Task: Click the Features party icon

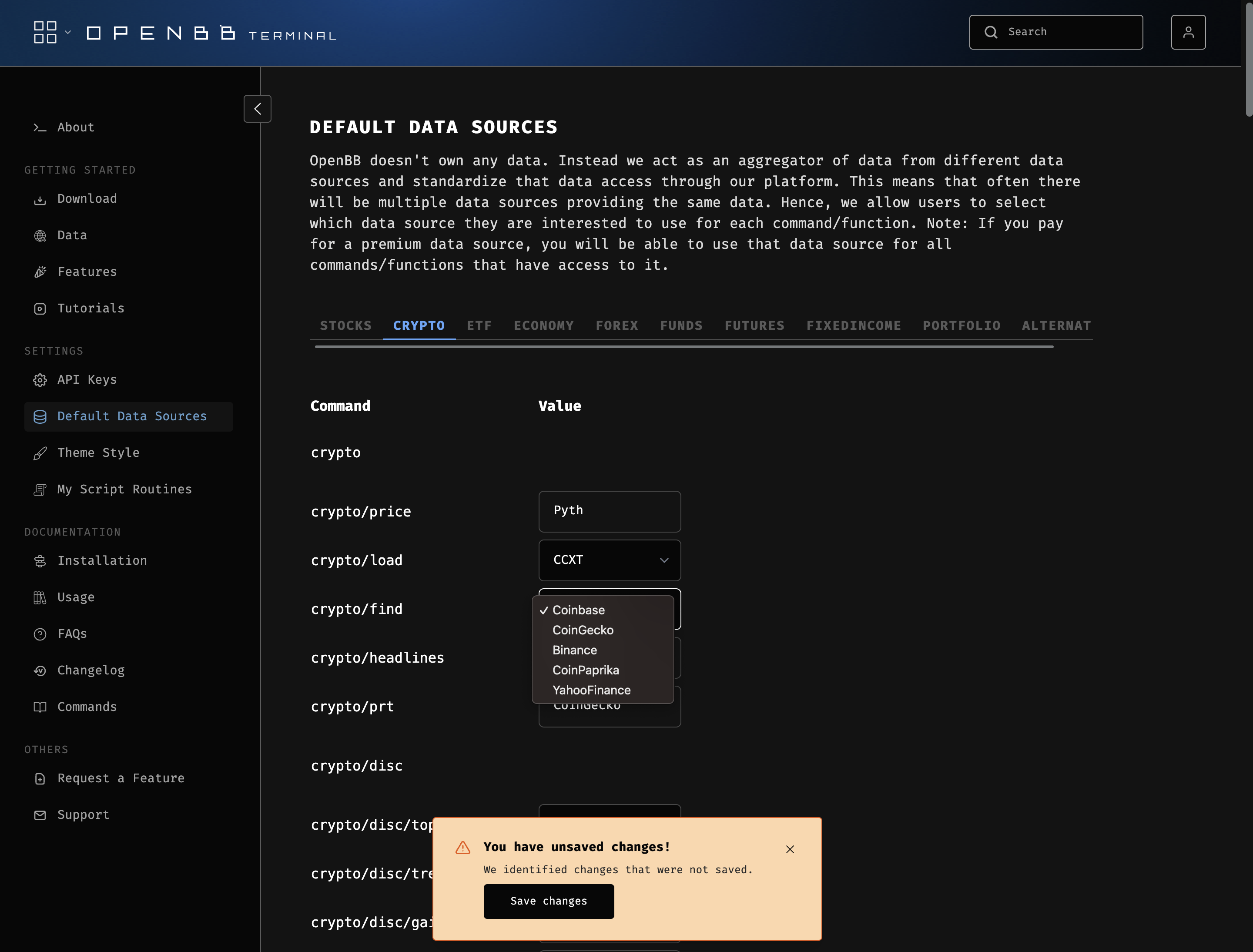Action: click(x=40, y=272)
